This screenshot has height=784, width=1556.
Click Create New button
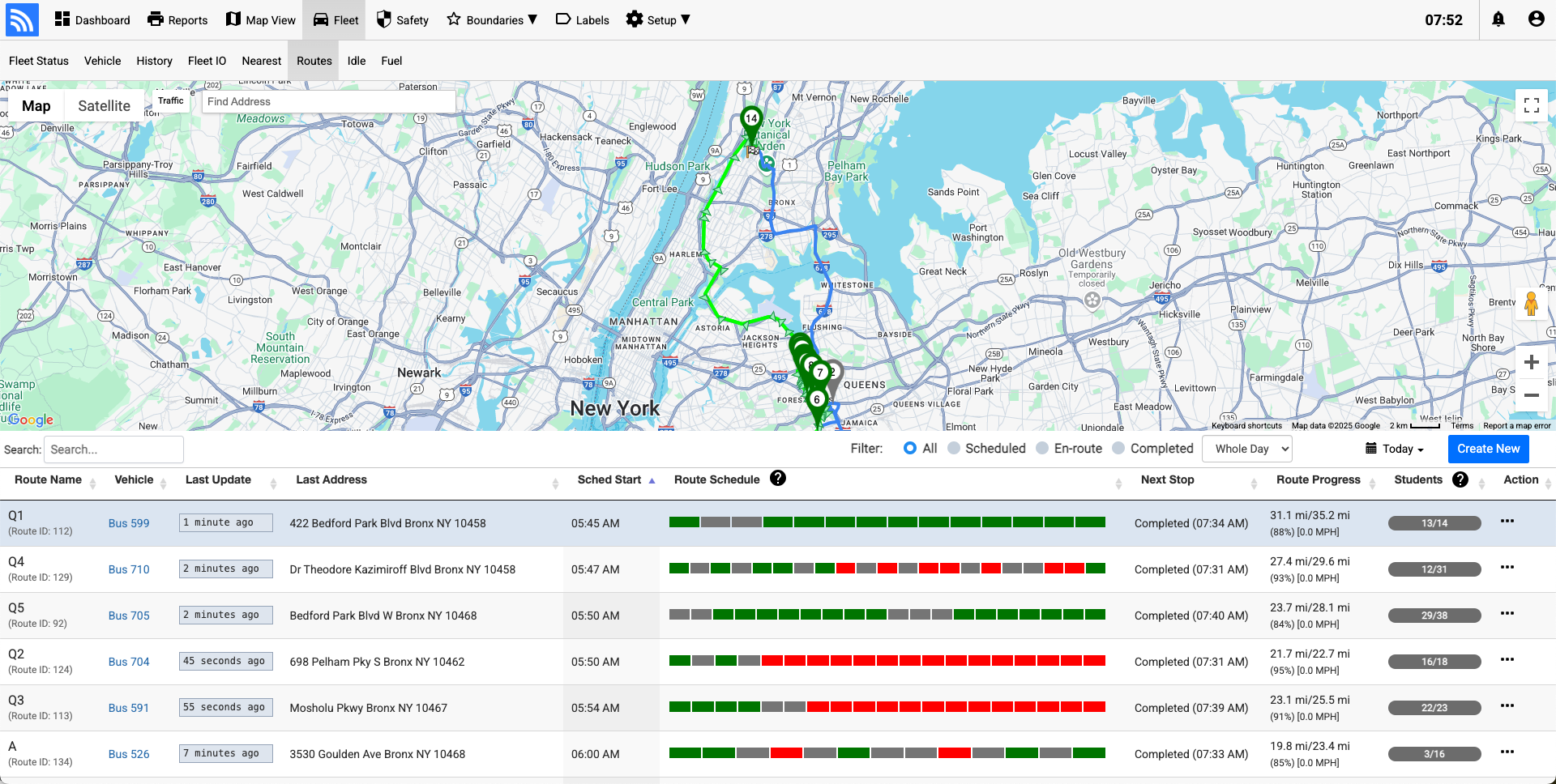coord(1489,449)
